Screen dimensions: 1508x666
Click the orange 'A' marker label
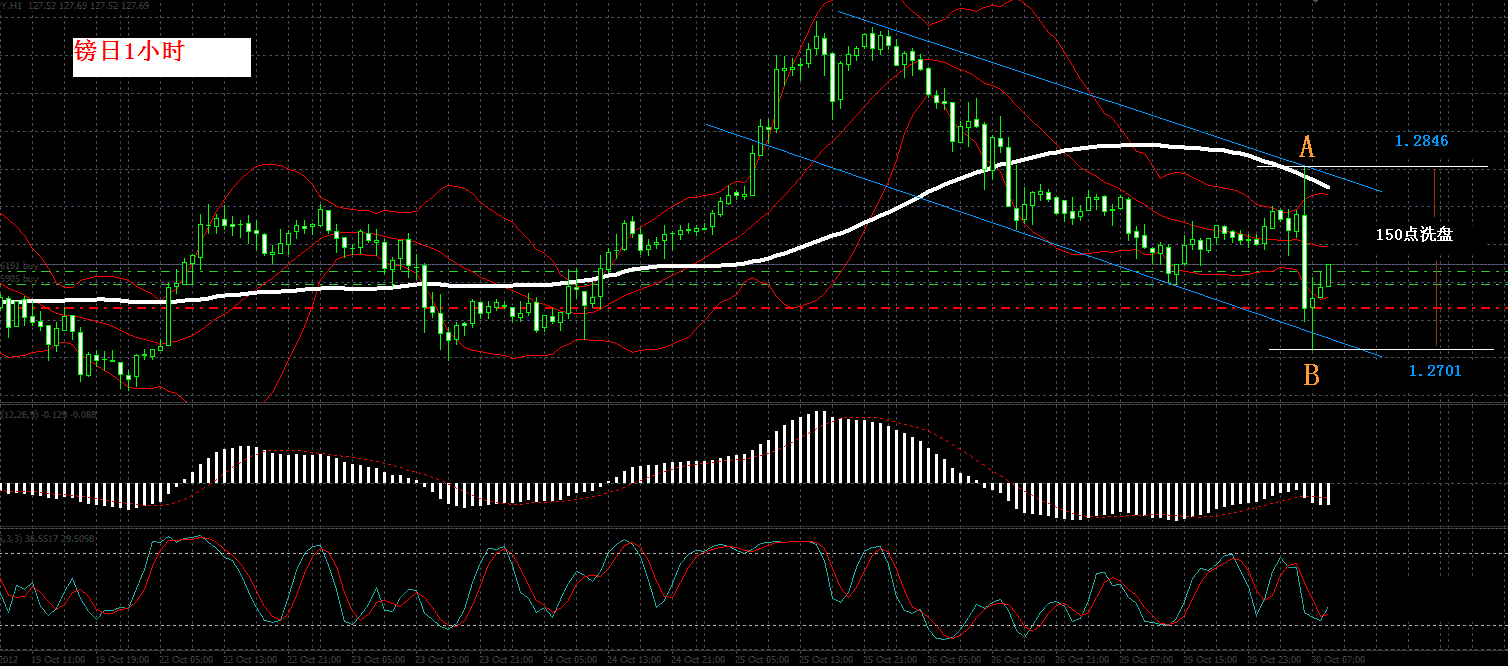click(1306, 148)
